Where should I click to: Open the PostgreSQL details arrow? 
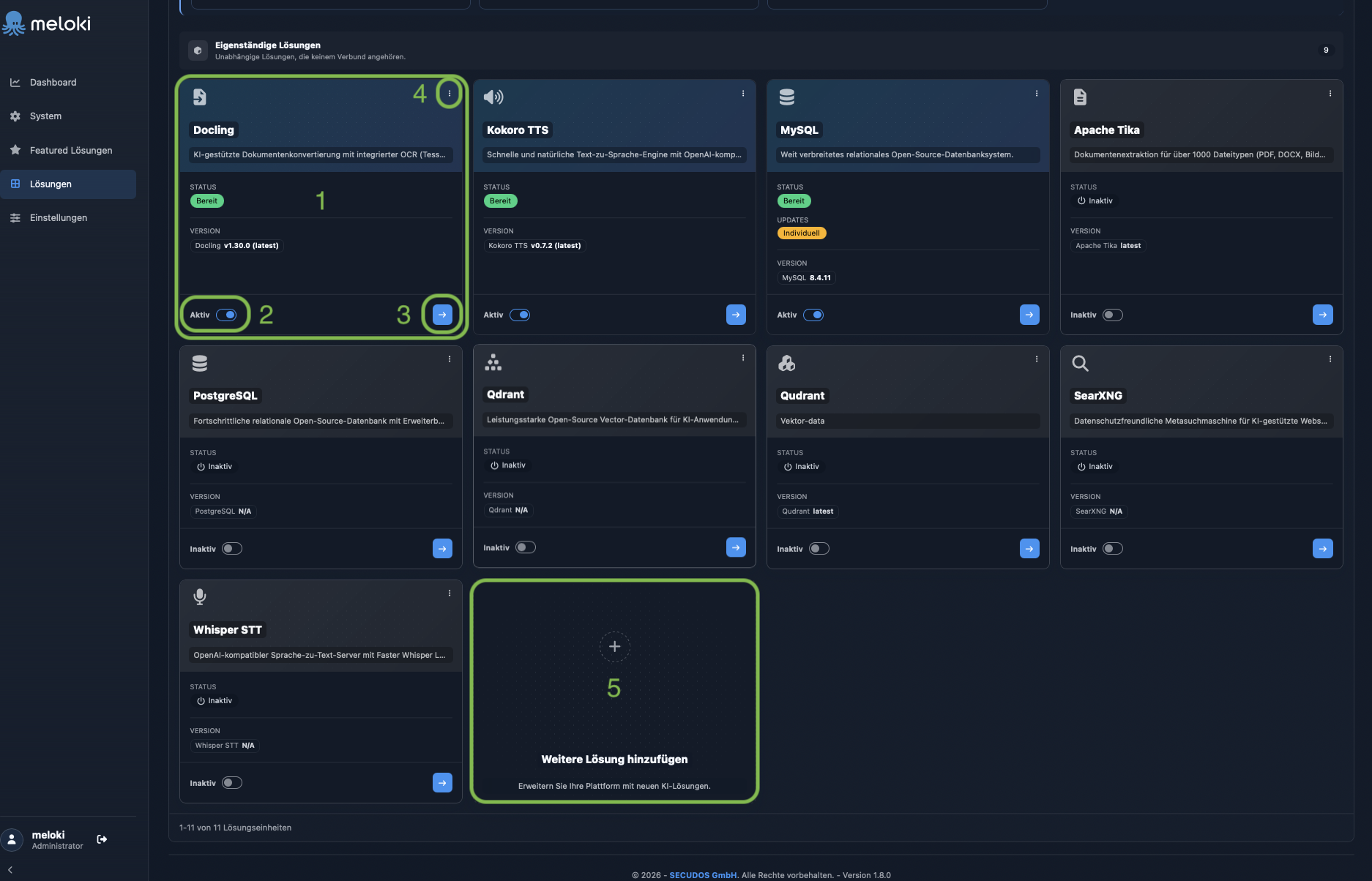(442, 549)
